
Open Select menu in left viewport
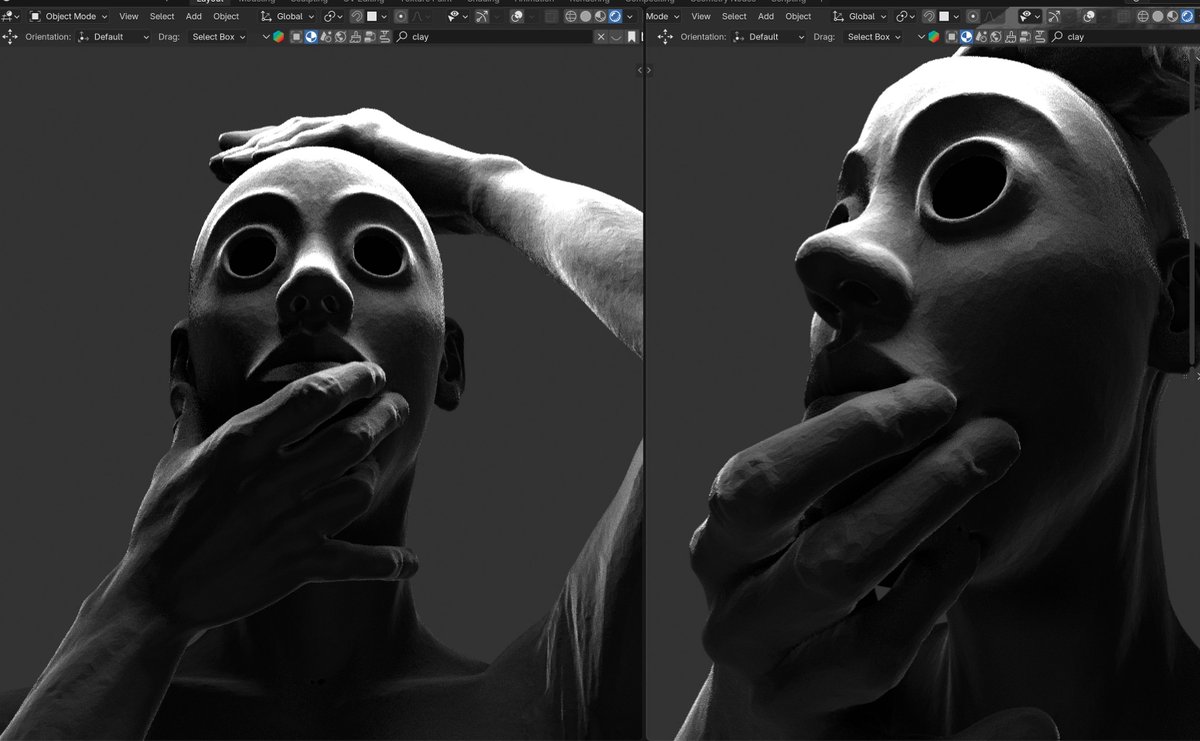click(x=162, y=16)
